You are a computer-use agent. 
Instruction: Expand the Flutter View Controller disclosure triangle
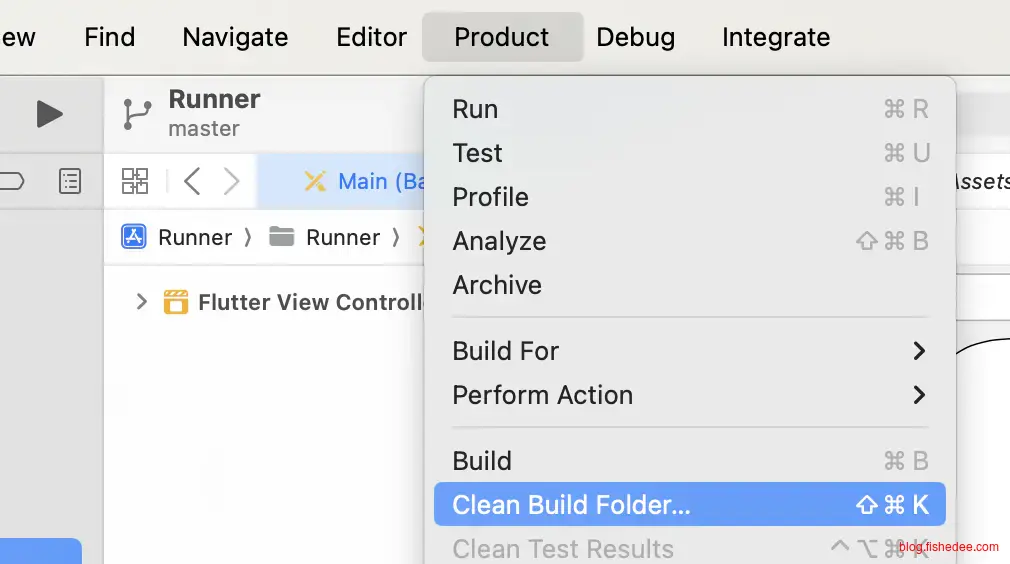coord(141,301)
